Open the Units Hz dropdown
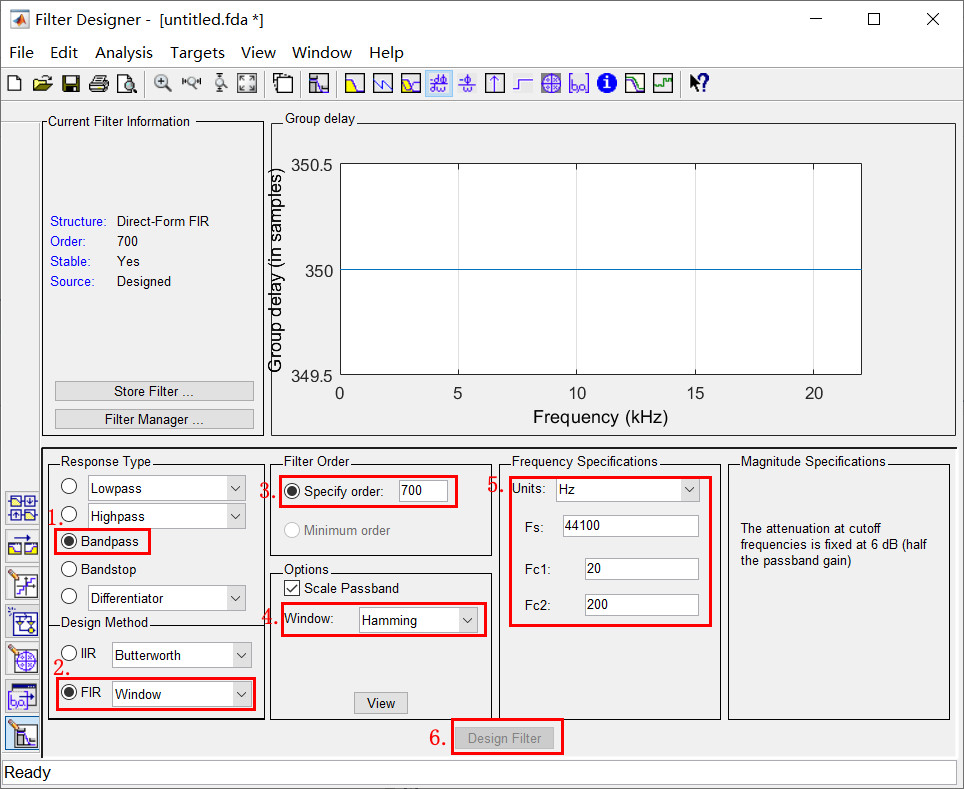Viewport: 964px width, 789px height. (689, 490)
